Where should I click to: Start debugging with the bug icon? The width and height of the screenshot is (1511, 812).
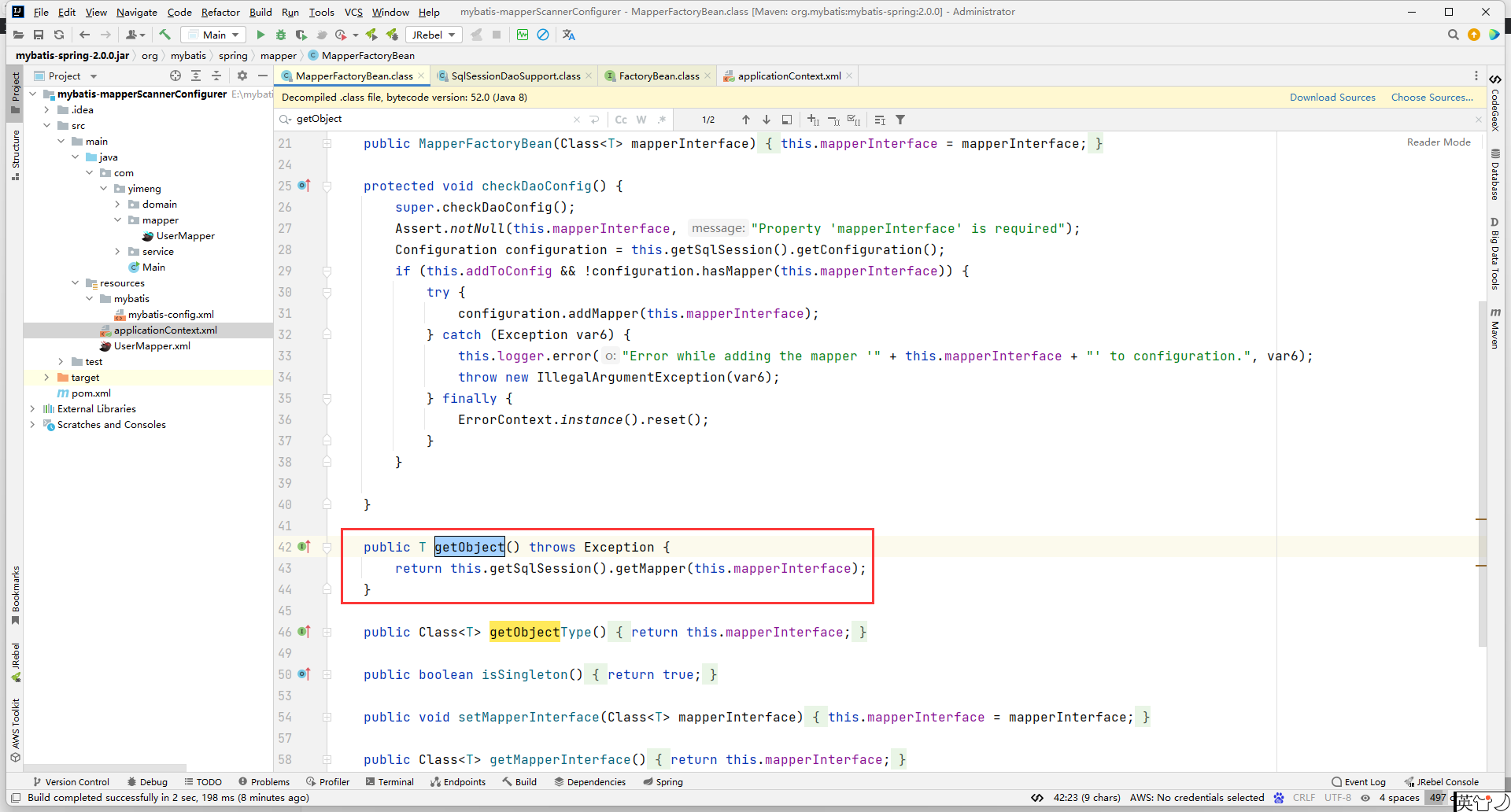(281, 35)
